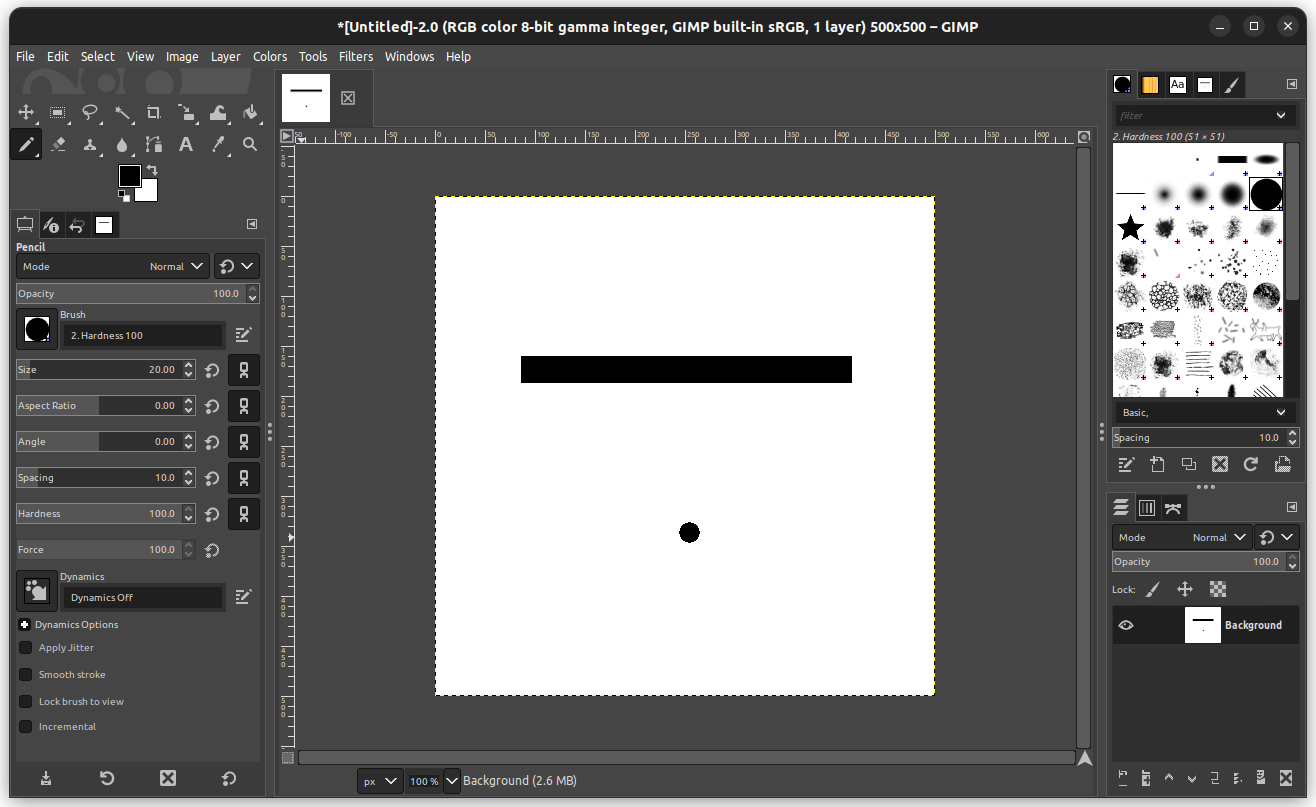Image resolution: width=1316 pixels, height=807 pixels.
Task: Switch to the Channels tab
Action: coord(1147,508)
